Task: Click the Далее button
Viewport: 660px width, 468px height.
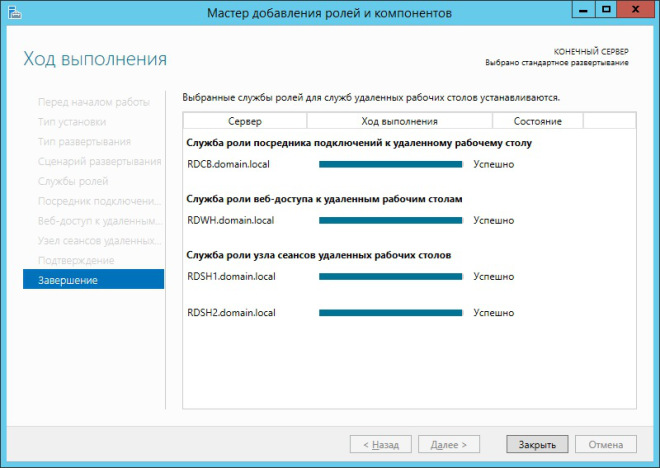Action: point(448,444)
